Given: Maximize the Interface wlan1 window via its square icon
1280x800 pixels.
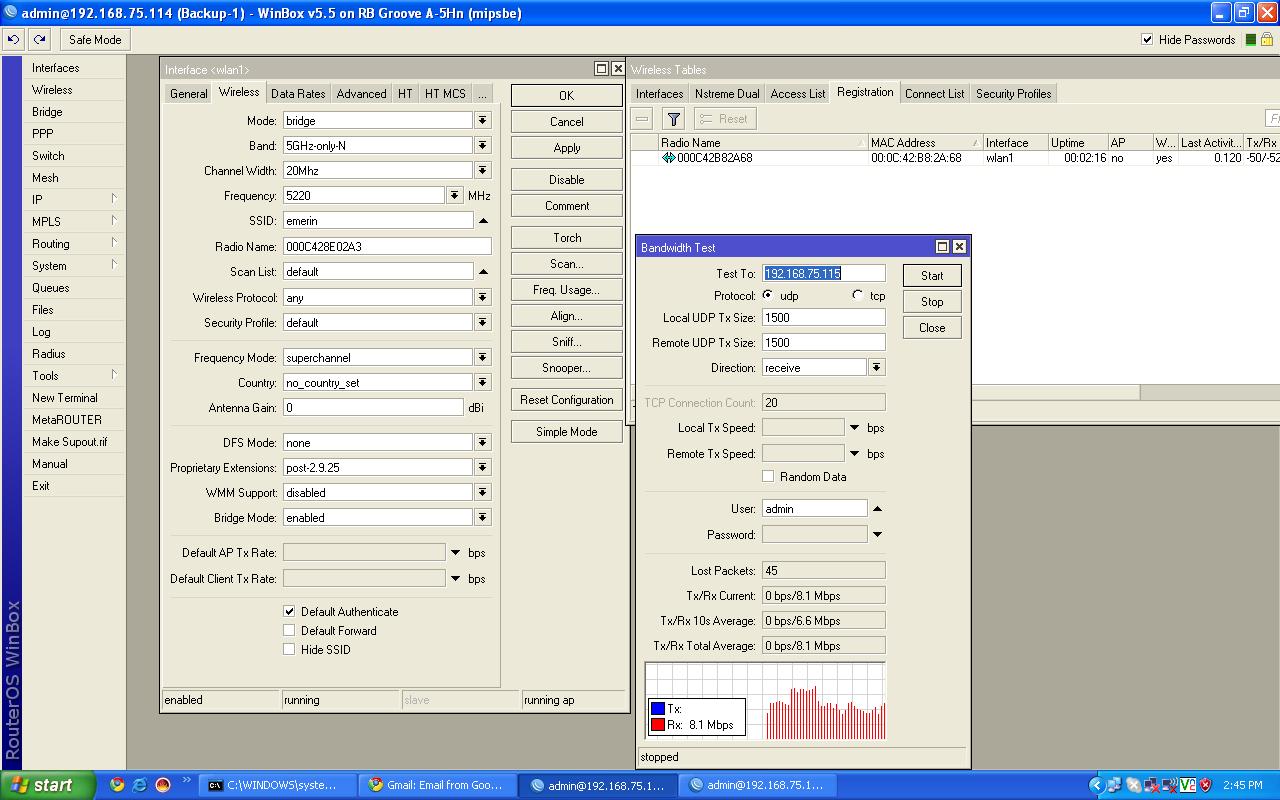Looking at the screenshot, I should point(601,69).
